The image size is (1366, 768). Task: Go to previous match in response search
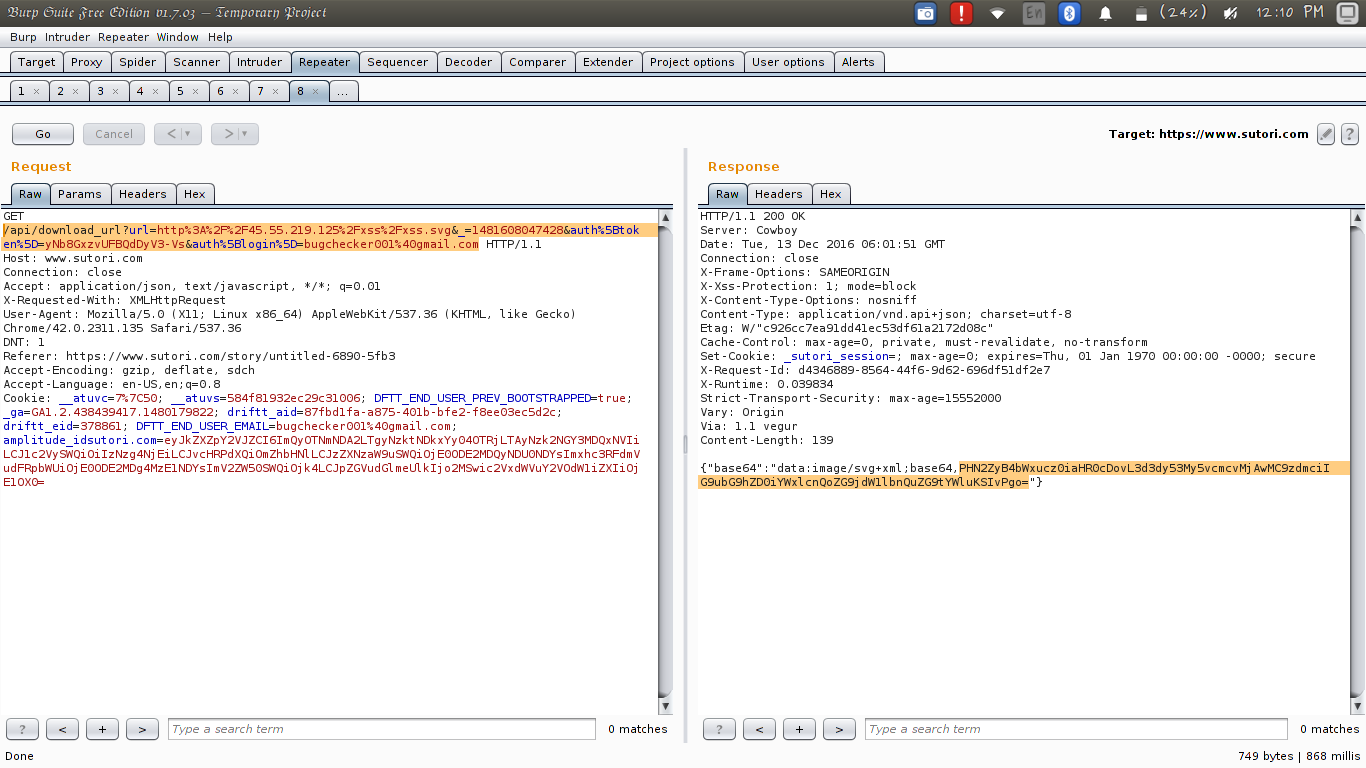click(759, 729)
